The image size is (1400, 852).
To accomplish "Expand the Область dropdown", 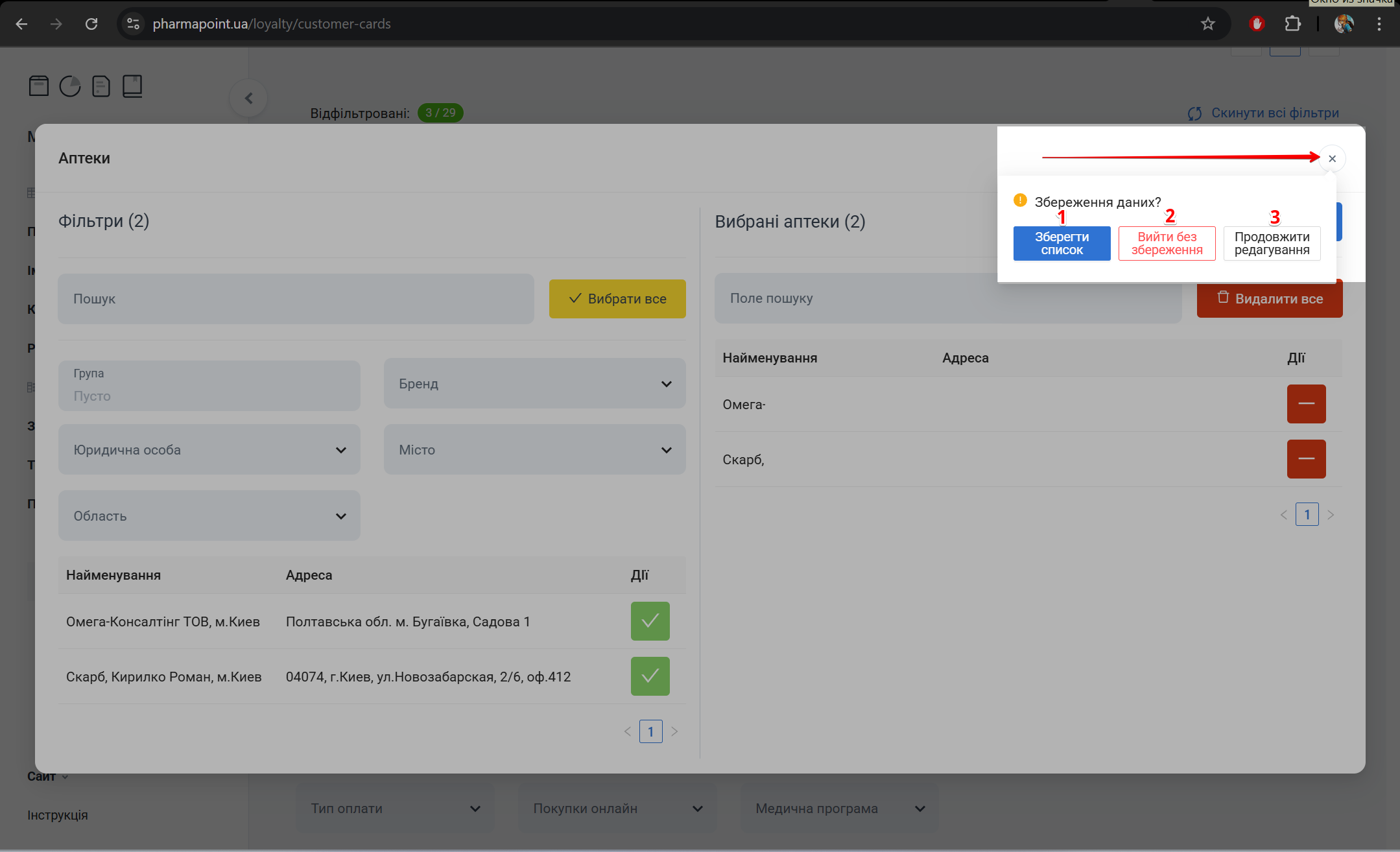I will pyautogui.click(x=209, y=516).
